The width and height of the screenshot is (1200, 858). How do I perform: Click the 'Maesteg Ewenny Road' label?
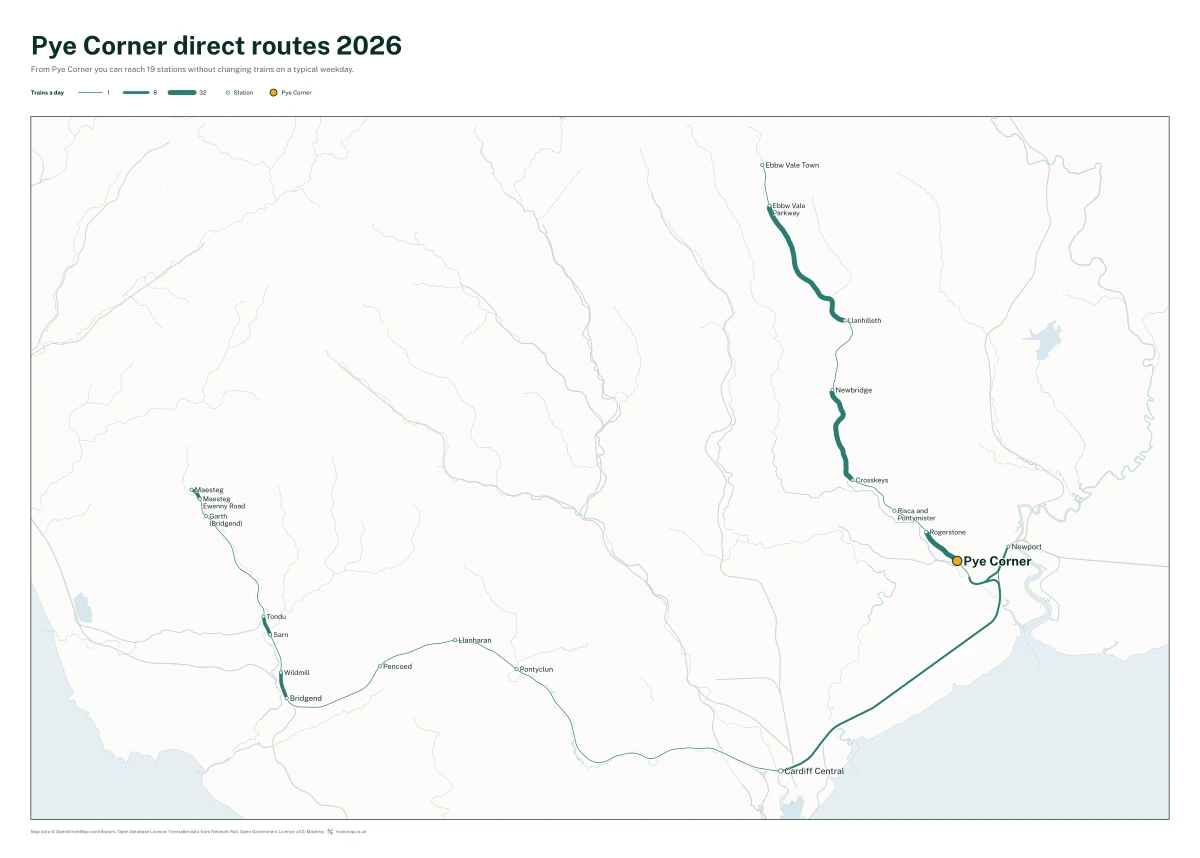(224, 503)
